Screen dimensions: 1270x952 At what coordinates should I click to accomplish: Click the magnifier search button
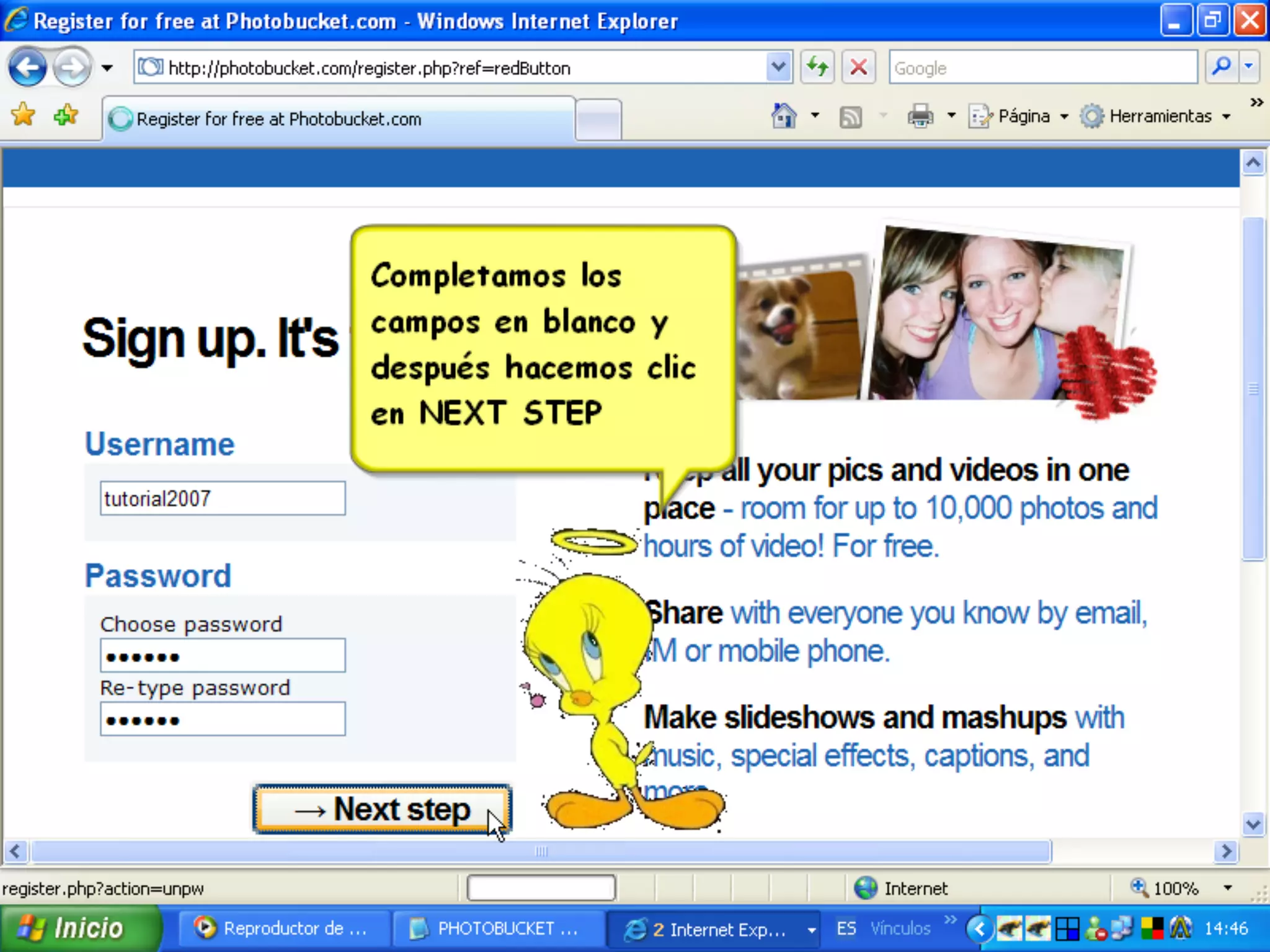[x=1220, y=67]
